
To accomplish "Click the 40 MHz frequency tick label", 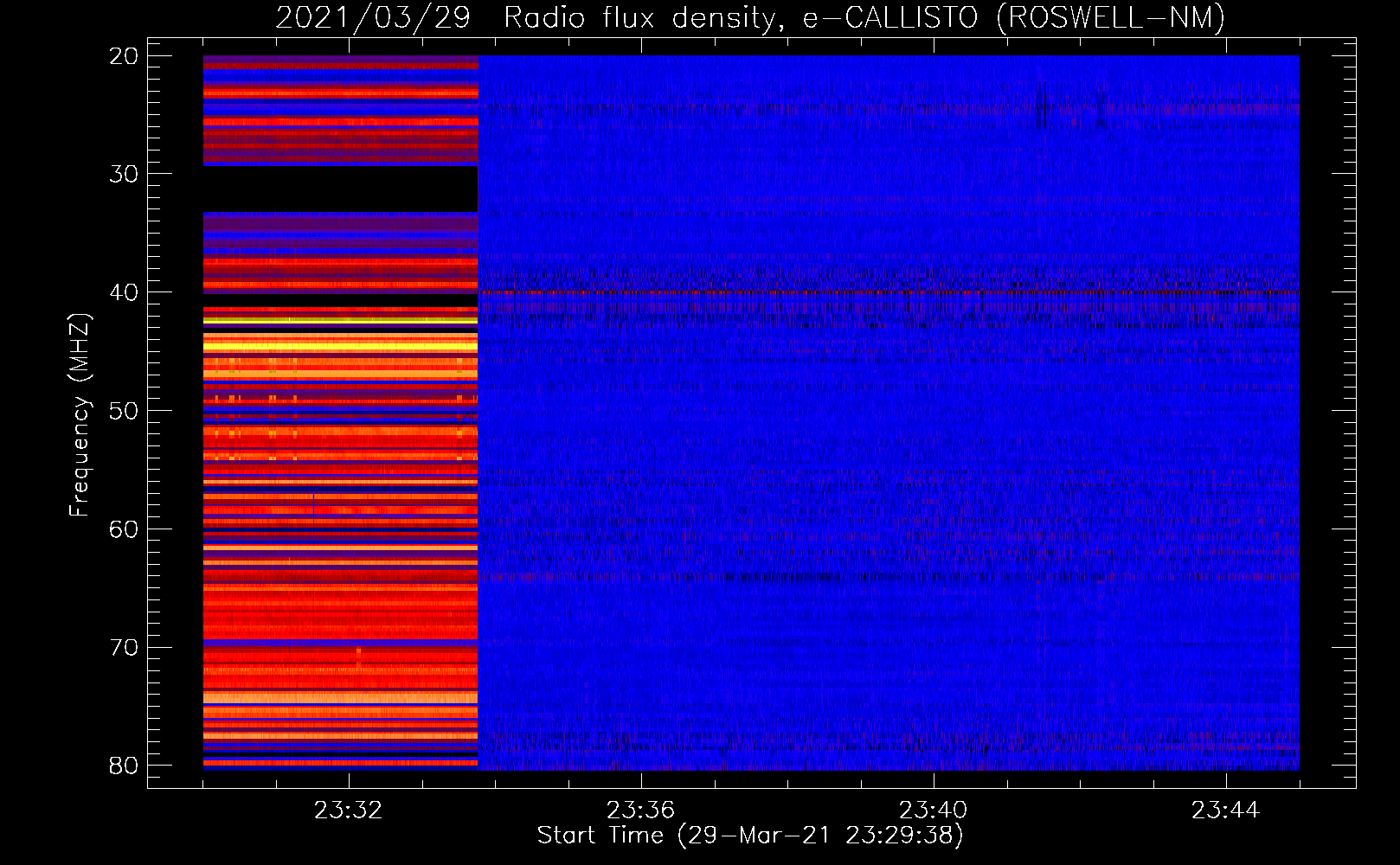I will click(x=125, y=292).
